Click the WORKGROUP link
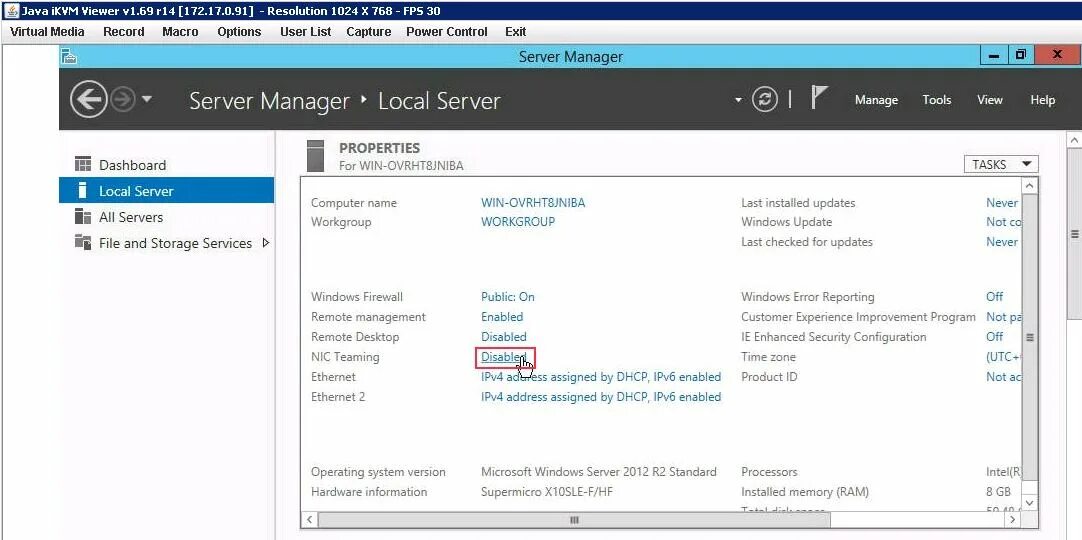The image size is (1082, 540). (x=518, y=222)
